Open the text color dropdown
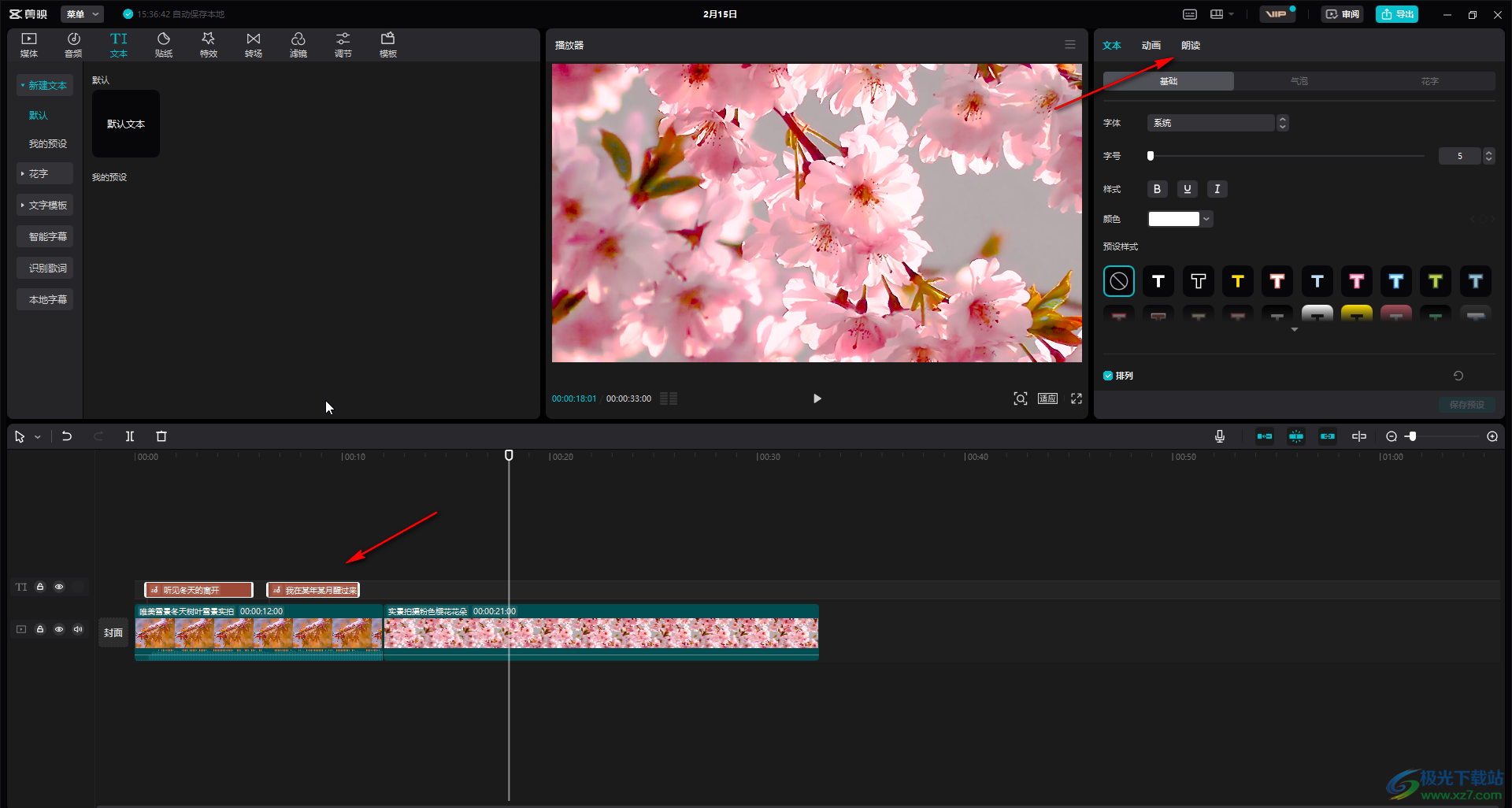This screenshot has height=808, width=1512. pyautogui.click(x=1206, y=219)
